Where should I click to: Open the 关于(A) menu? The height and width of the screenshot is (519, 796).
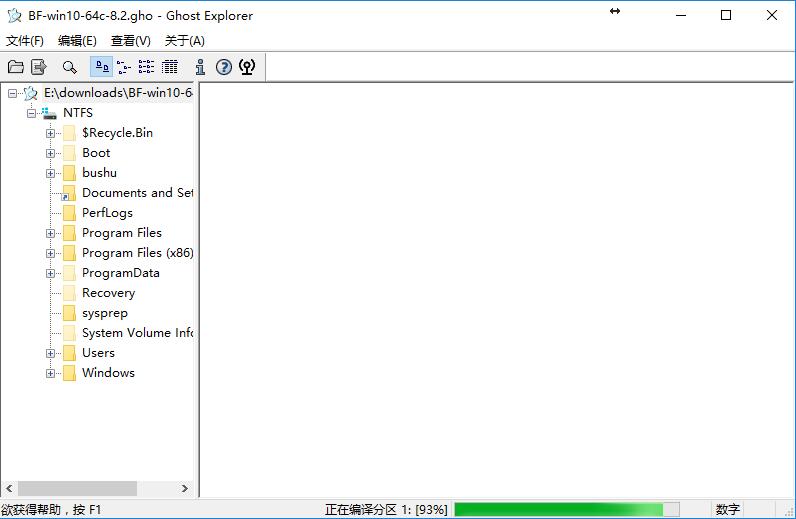(184, 41)
